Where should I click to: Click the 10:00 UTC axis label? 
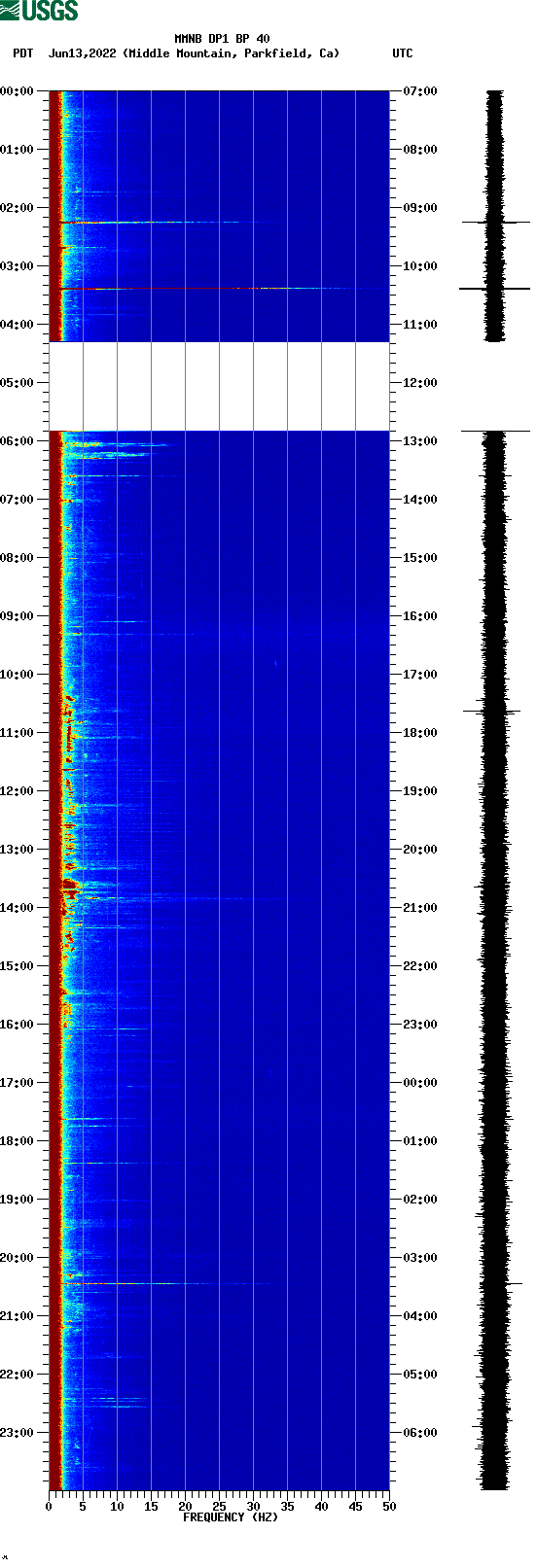point(420,266)
